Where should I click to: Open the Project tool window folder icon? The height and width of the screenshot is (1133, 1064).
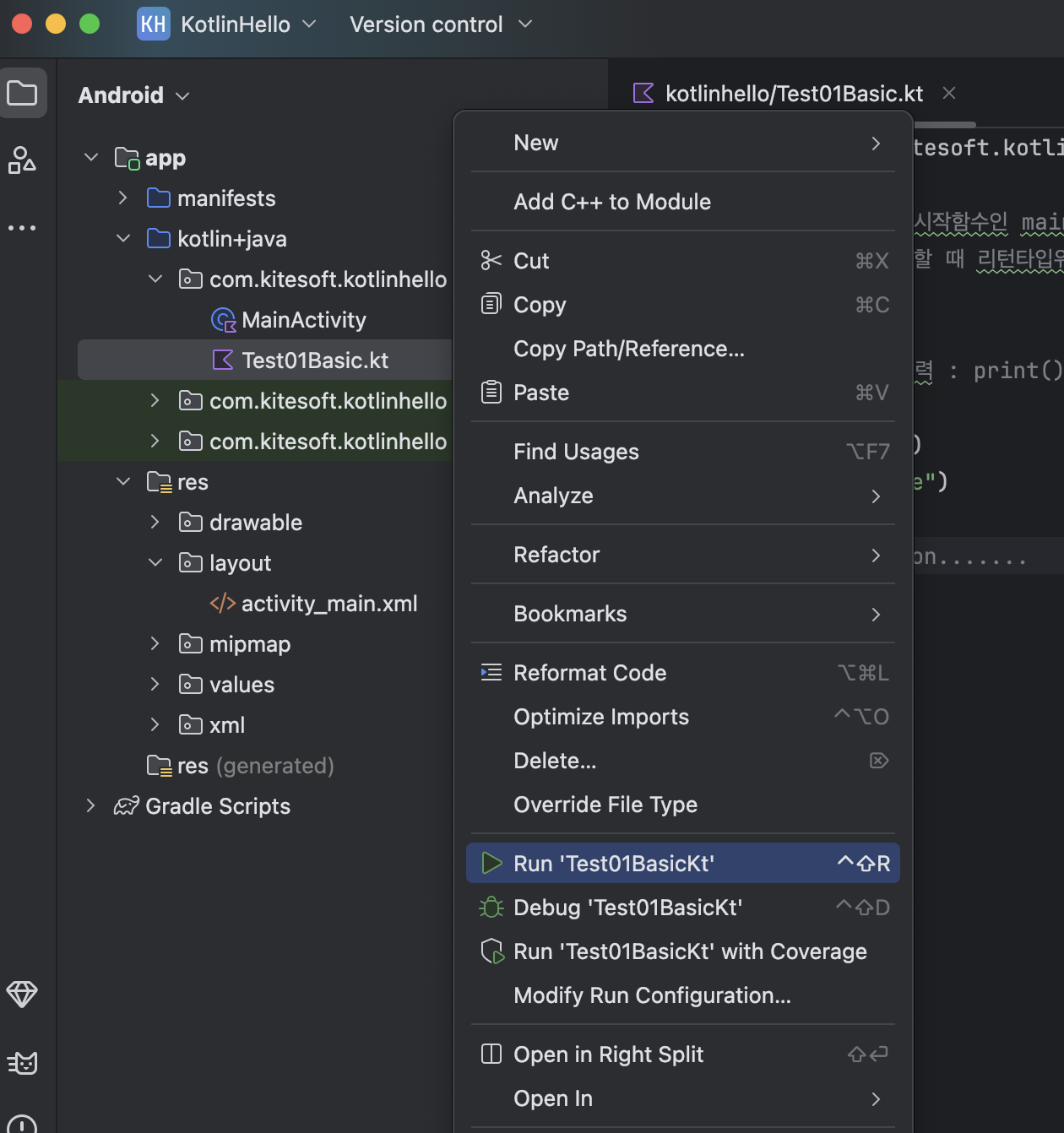pos(23,93)
